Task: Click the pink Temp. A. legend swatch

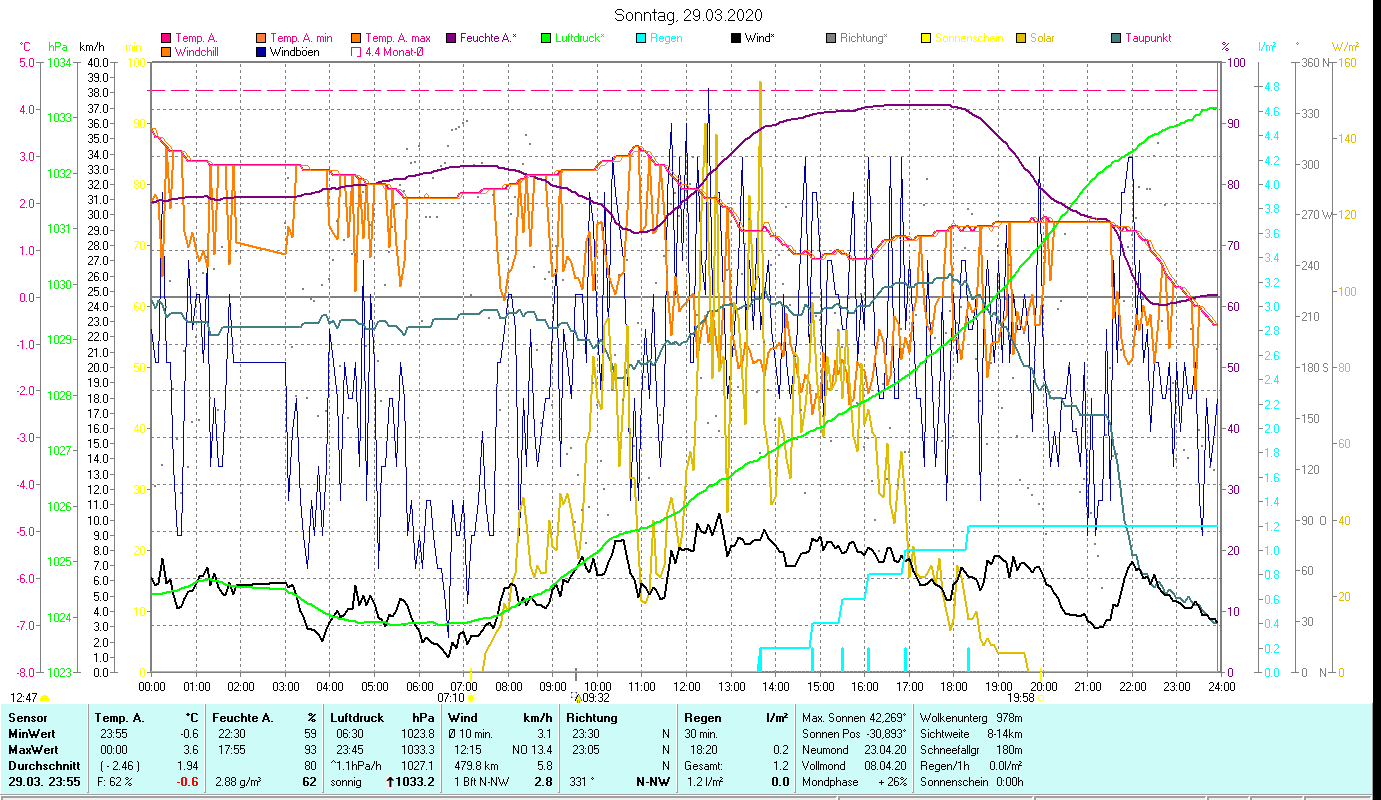Action: coord(166,38)
